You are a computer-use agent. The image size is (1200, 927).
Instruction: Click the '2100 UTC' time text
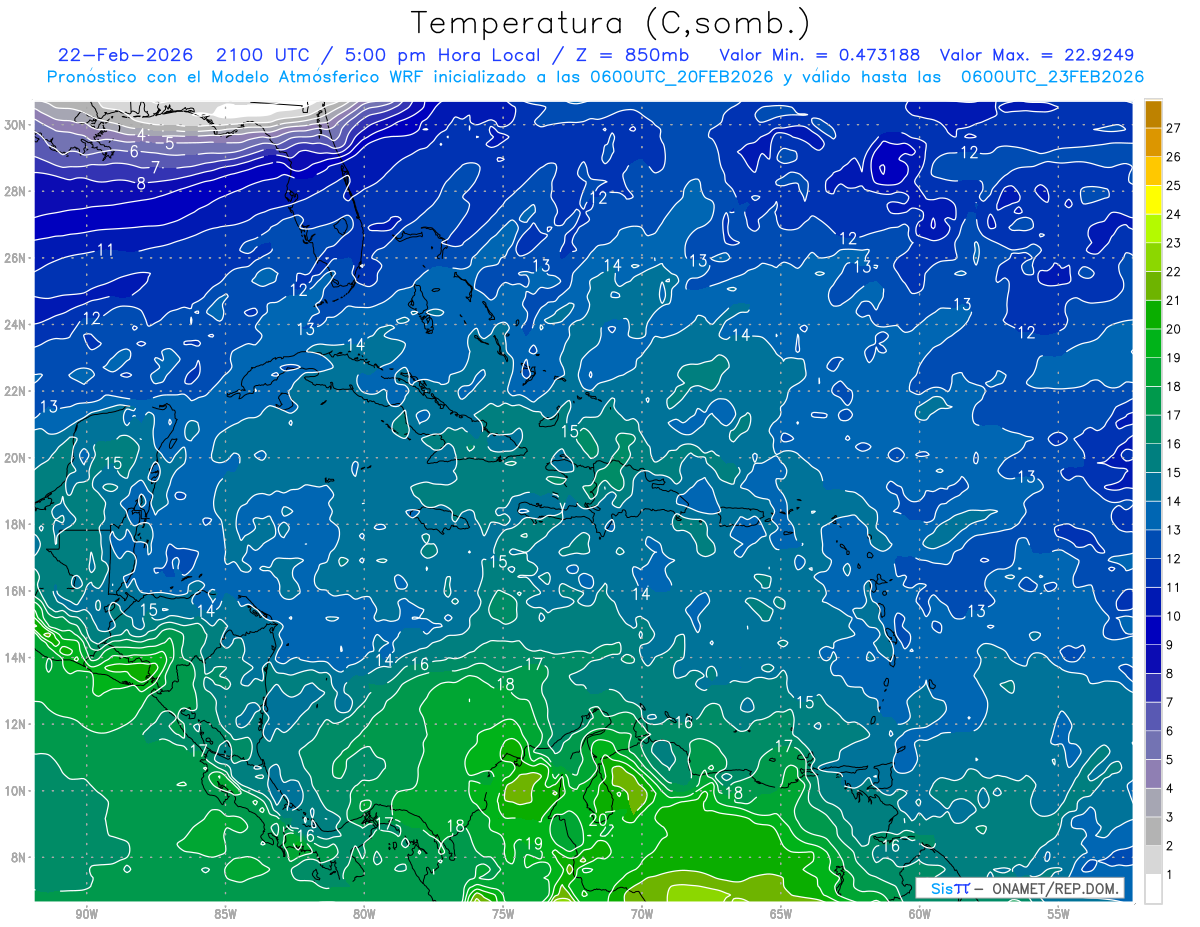265,55
